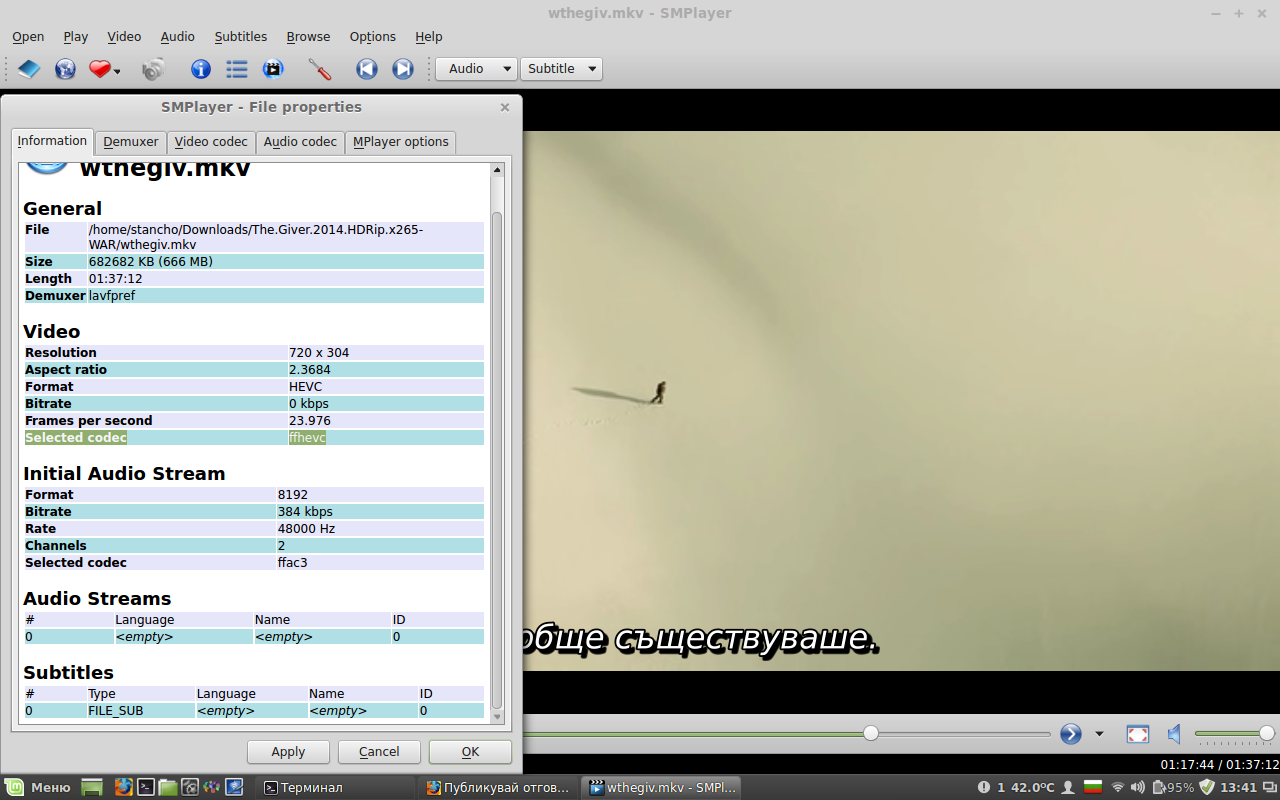
Task: Take a screenshot with the camera icon
Action: [x=153, y=69]
